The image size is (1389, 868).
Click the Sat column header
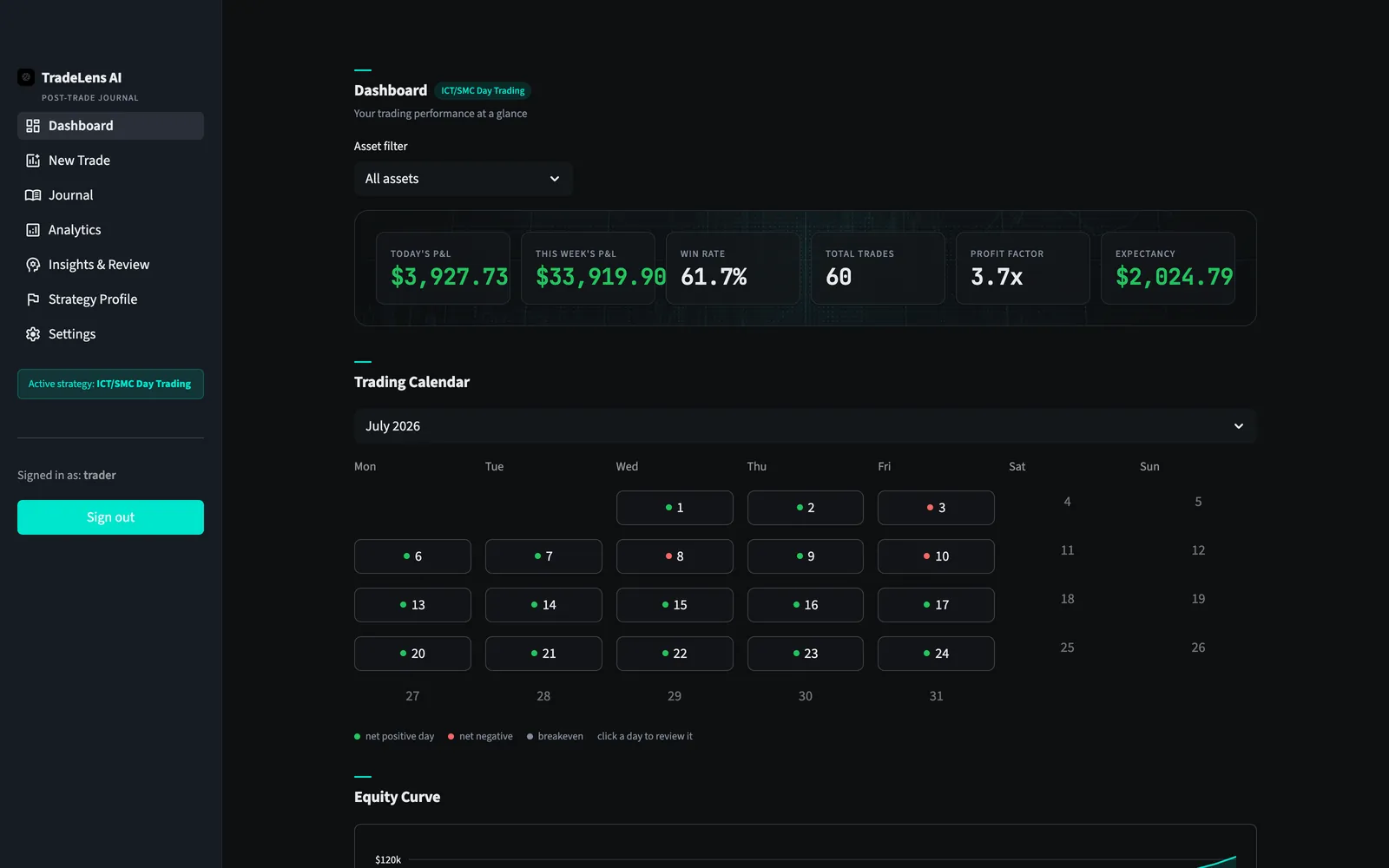pyautogui.click(x=1017, y=466)
